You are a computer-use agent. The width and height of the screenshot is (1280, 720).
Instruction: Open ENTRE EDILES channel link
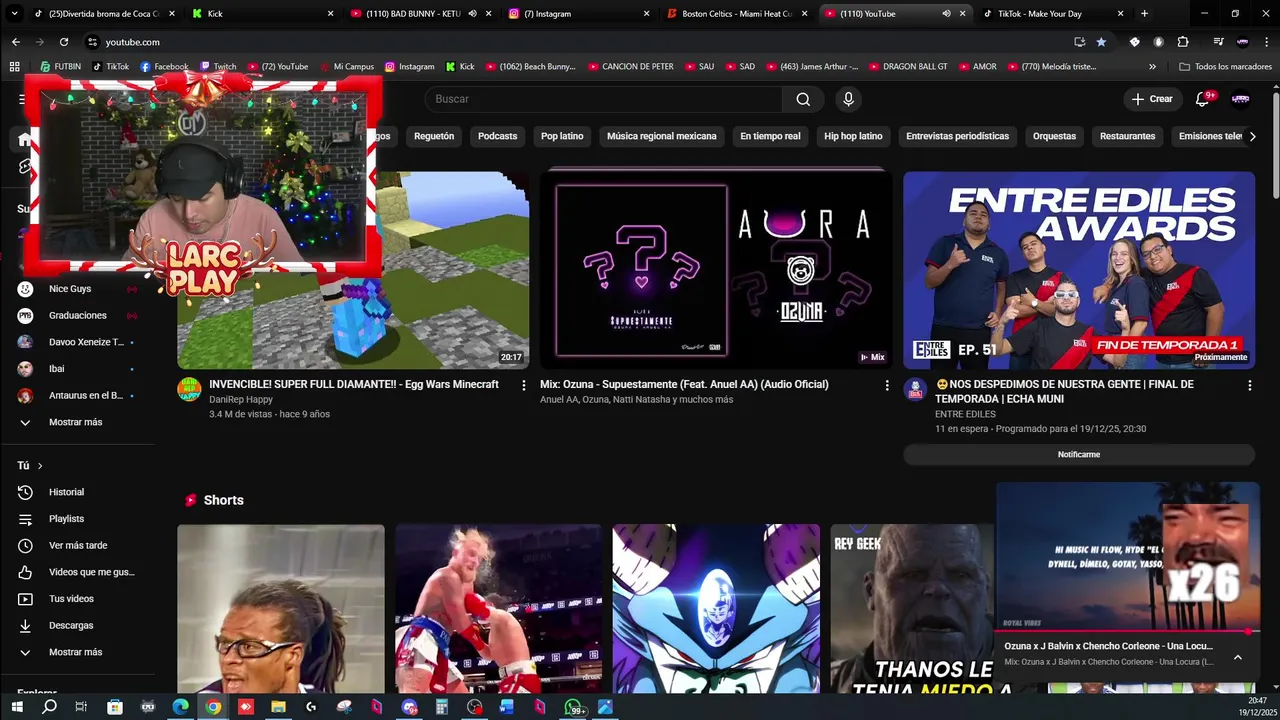tap(965, 414)
